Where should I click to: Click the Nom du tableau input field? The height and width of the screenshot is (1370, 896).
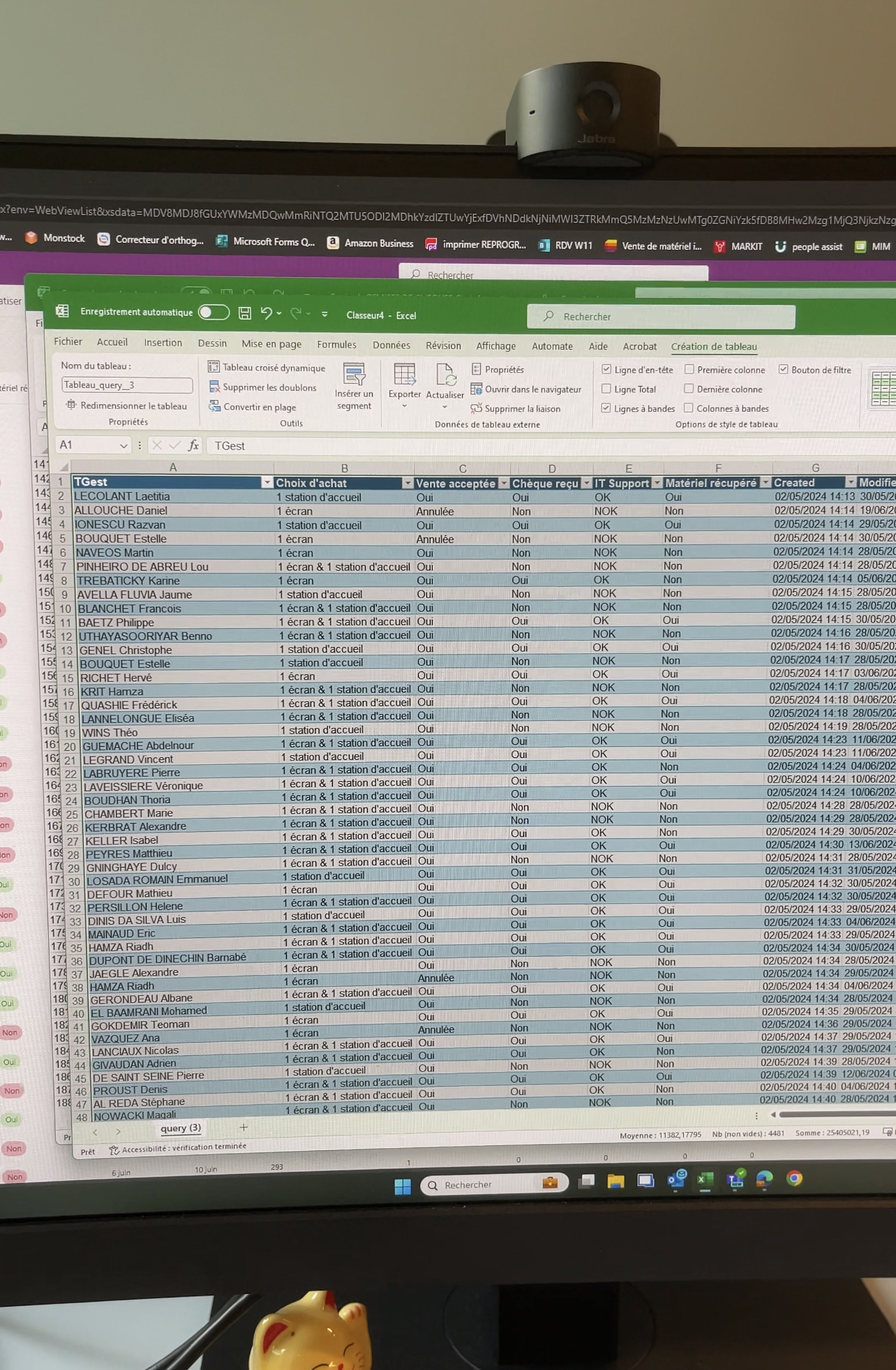click(126, 385)
